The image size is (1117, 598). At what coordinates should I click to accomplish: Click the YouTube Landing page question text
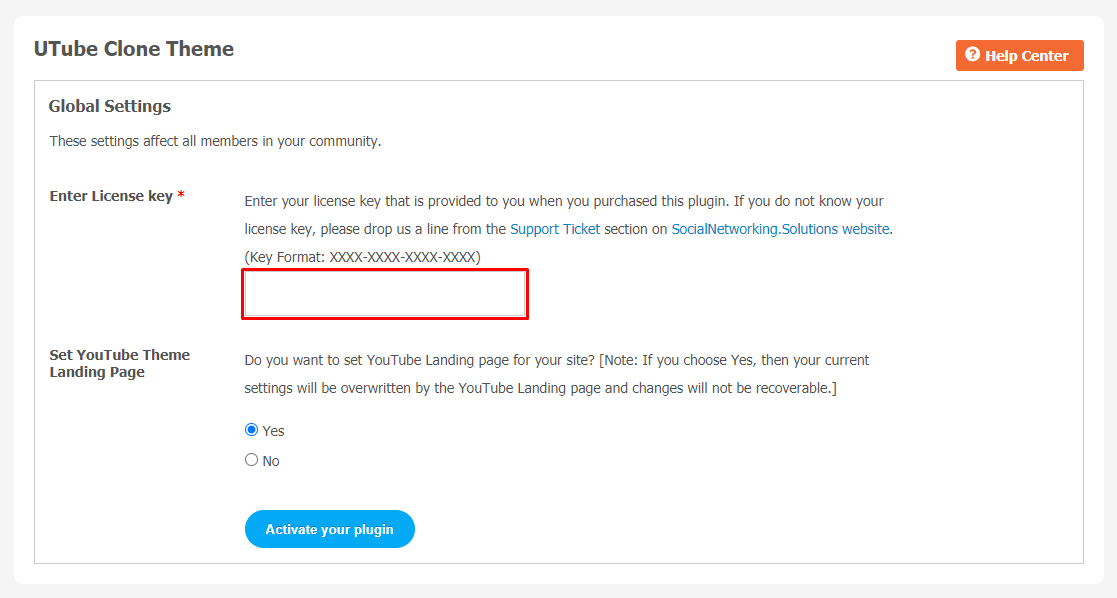pos(420,360)
